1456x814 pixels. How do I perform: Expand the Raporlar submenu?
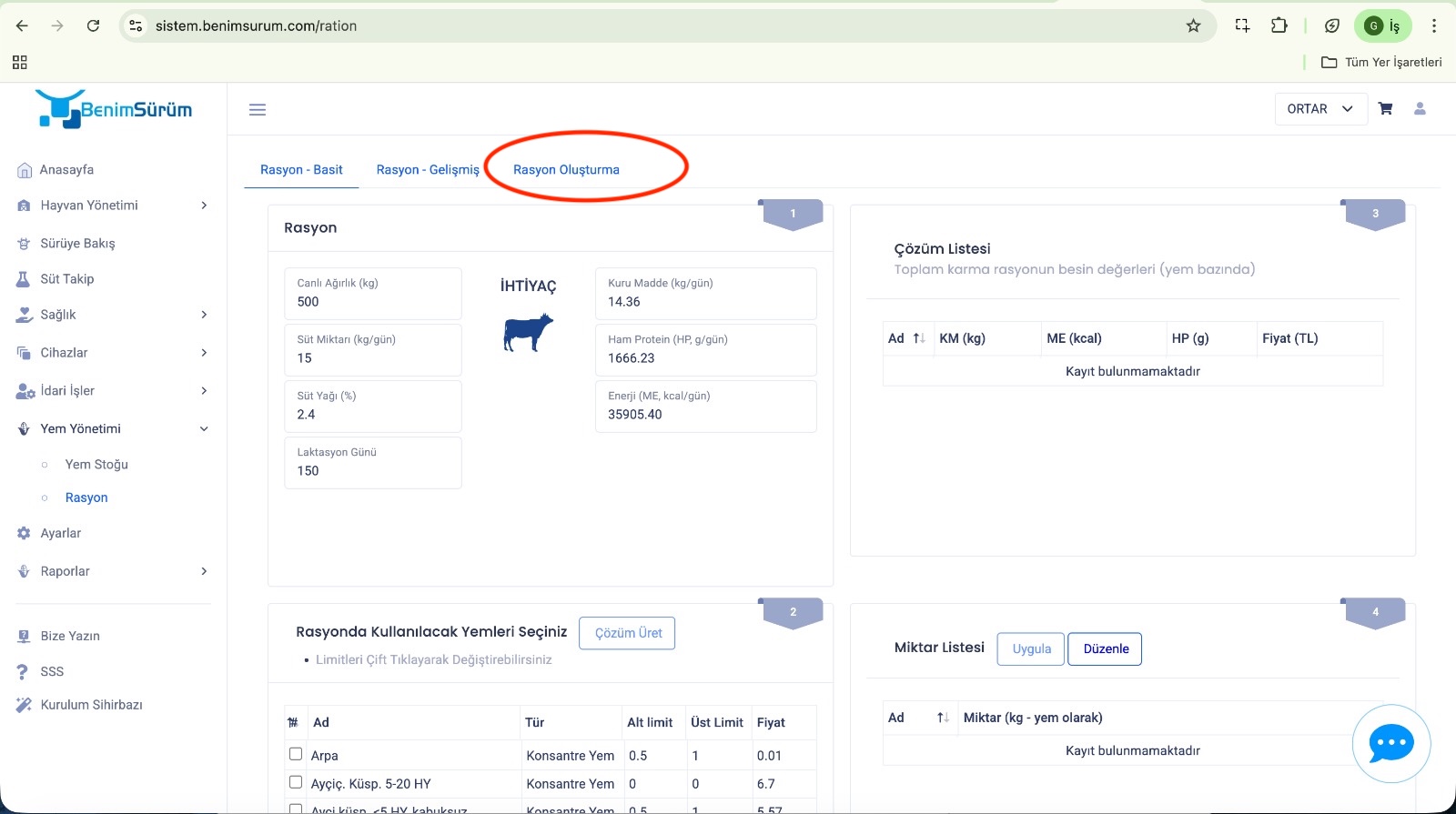pos(204,572)
